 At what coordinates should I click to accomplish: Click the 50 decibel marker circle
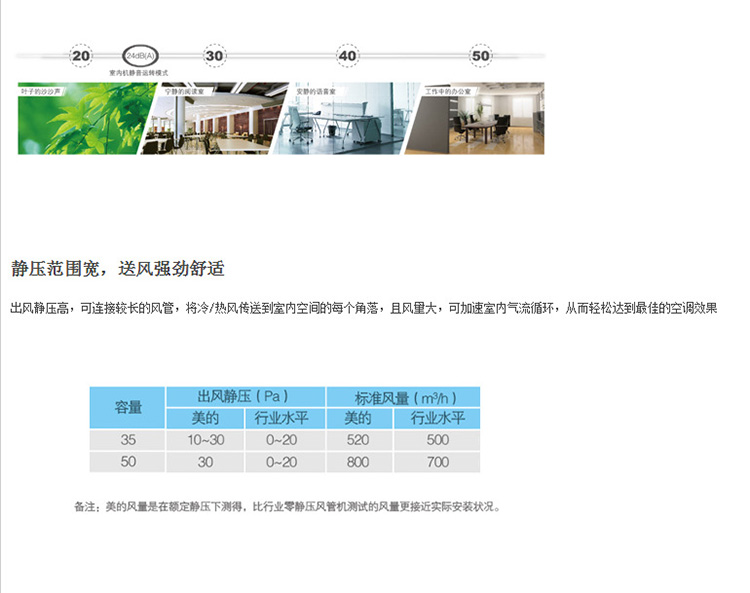click(481, 56)
